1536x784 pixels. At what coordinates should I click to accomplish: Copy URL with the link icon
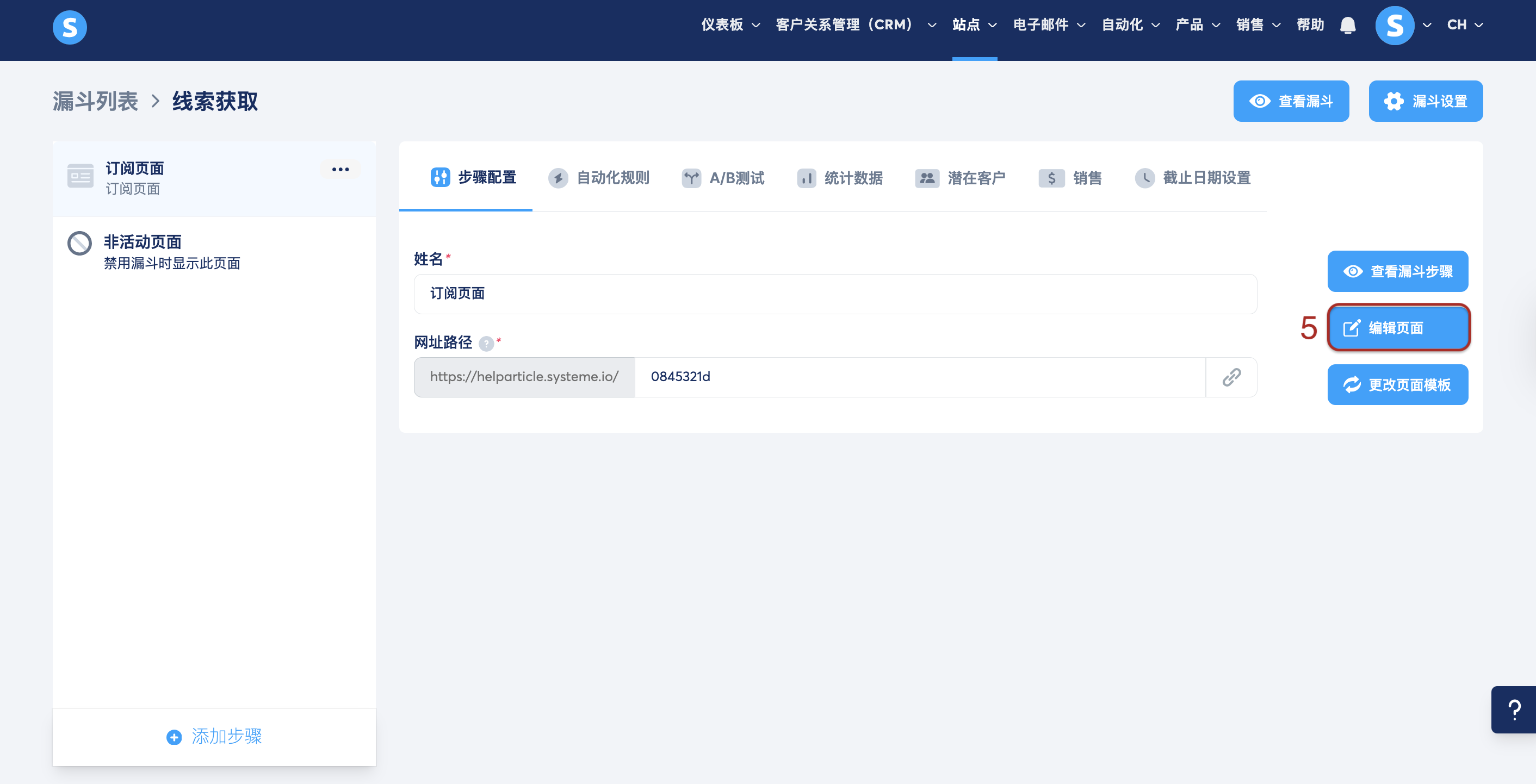pos(1232,377)
